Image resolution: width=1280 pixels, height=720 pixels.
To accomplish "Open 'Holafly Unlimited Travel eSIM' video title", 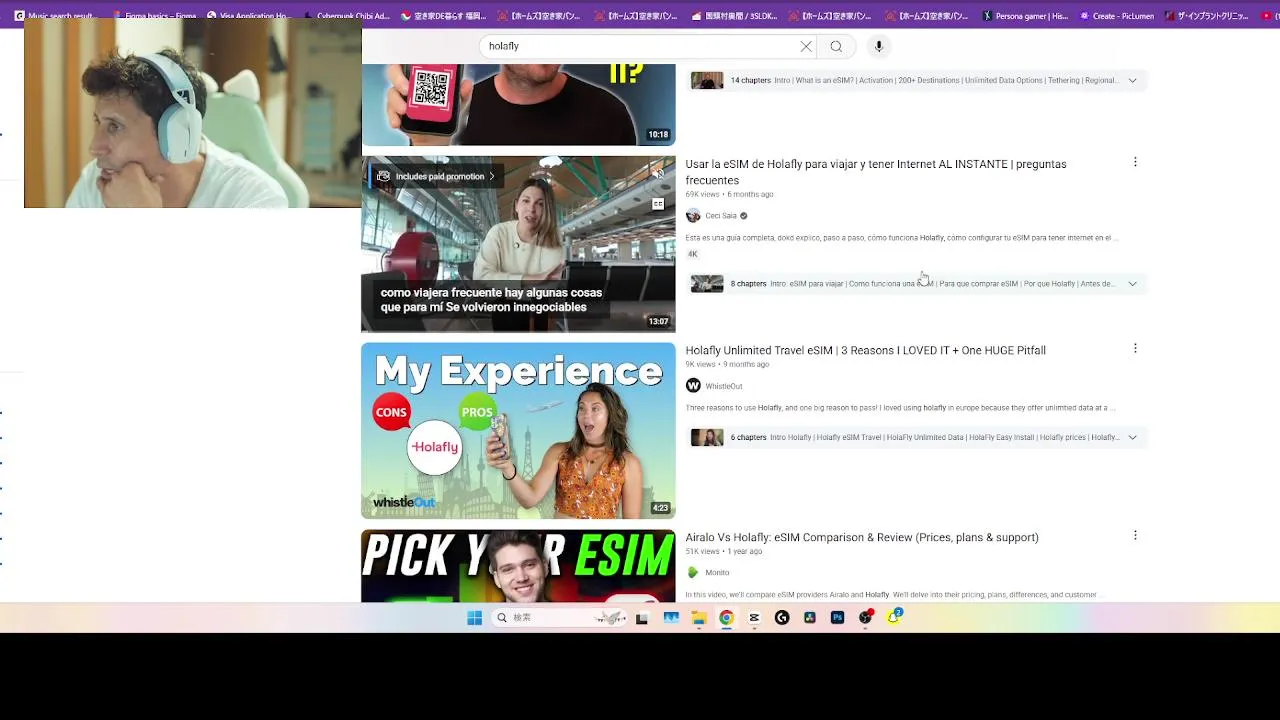I will pos(866,350).
